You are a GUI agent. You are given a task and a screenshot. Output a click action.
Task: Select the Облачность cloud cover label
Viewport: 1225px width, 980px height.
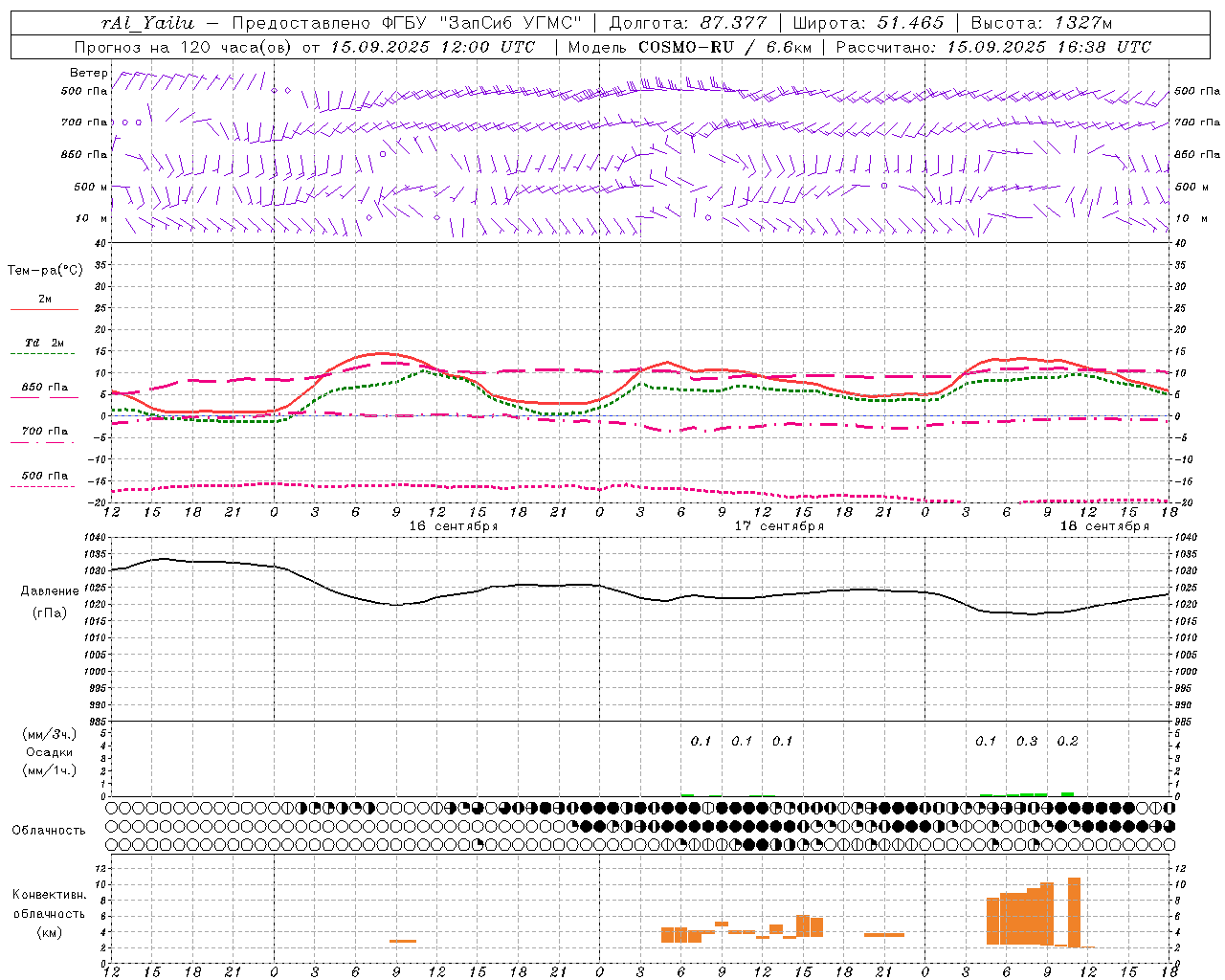click(x=49, y=831)
